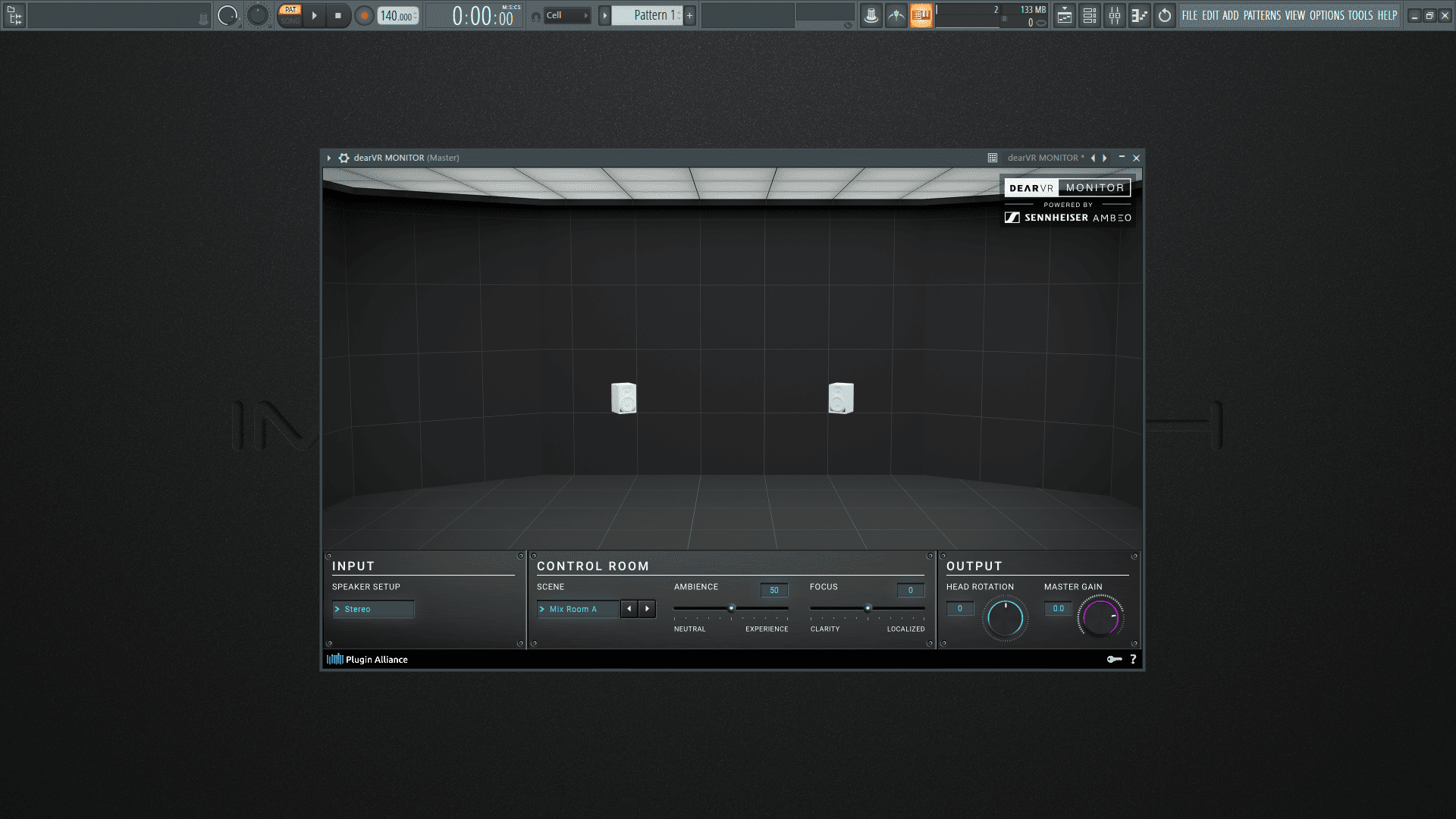1456x819 pixels.
Task: Expand the dearVR plugin window options arrow
Action: [329, 158]
